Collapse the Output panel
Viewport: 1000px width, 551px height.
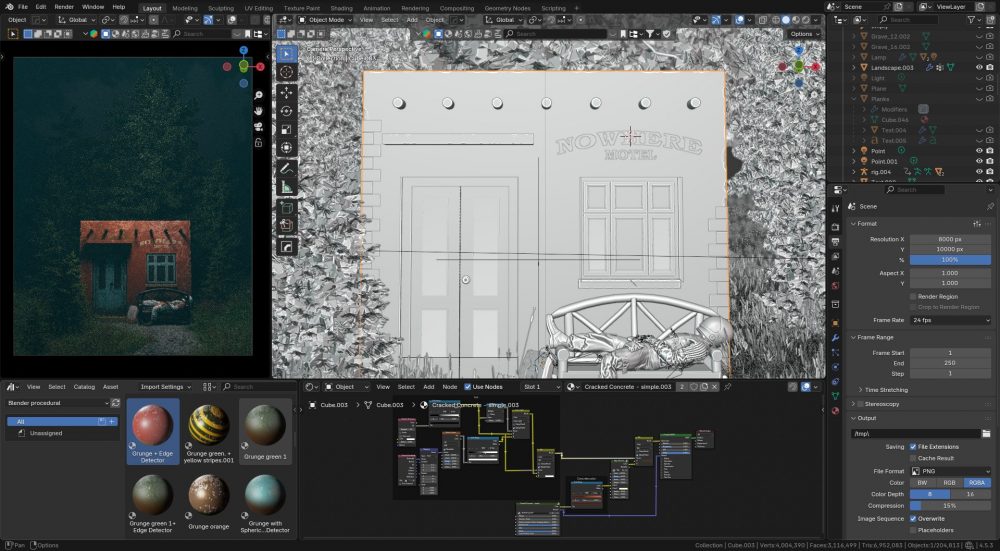tap(853, 418)
